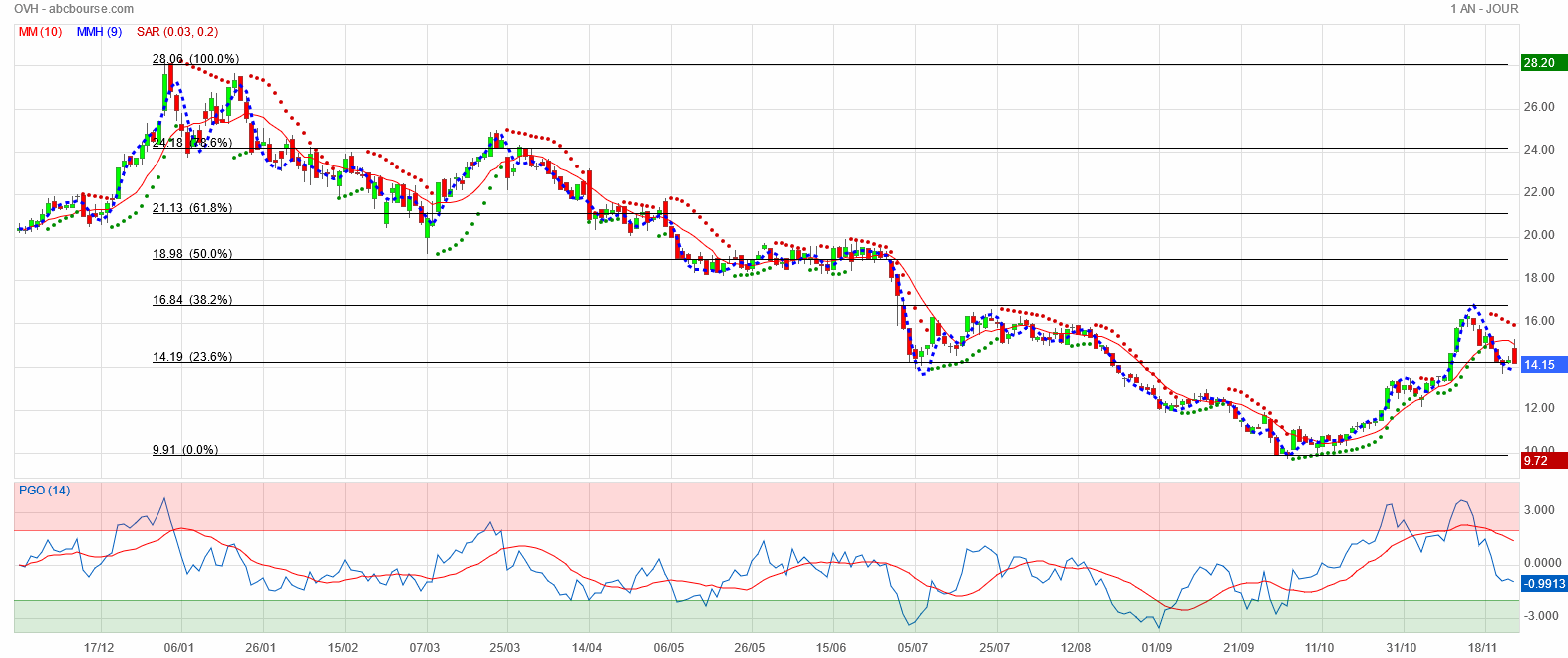Click the 31/10 date on time axis
The width and height of the screenshot is (1568, 658).
1402,647
